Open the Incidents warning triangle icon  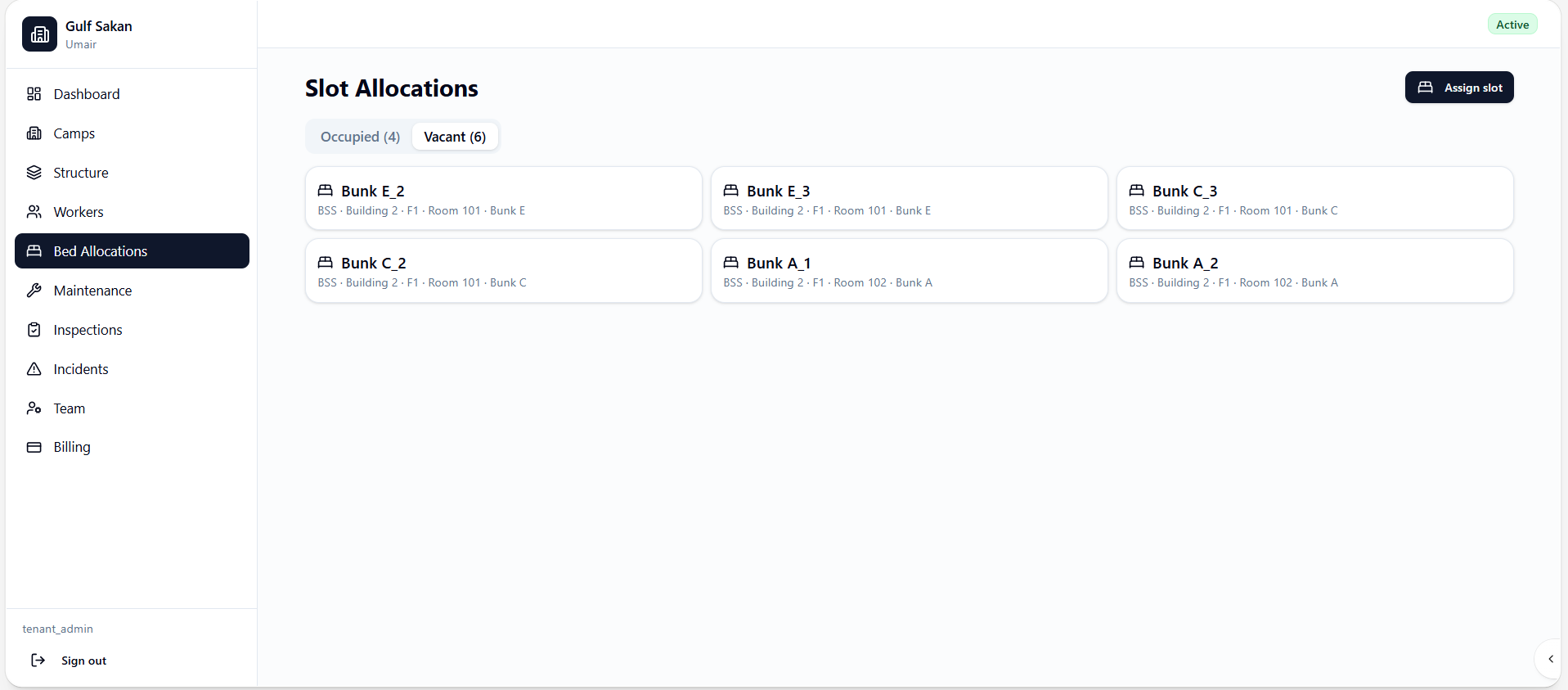click(x=34, y=369)
